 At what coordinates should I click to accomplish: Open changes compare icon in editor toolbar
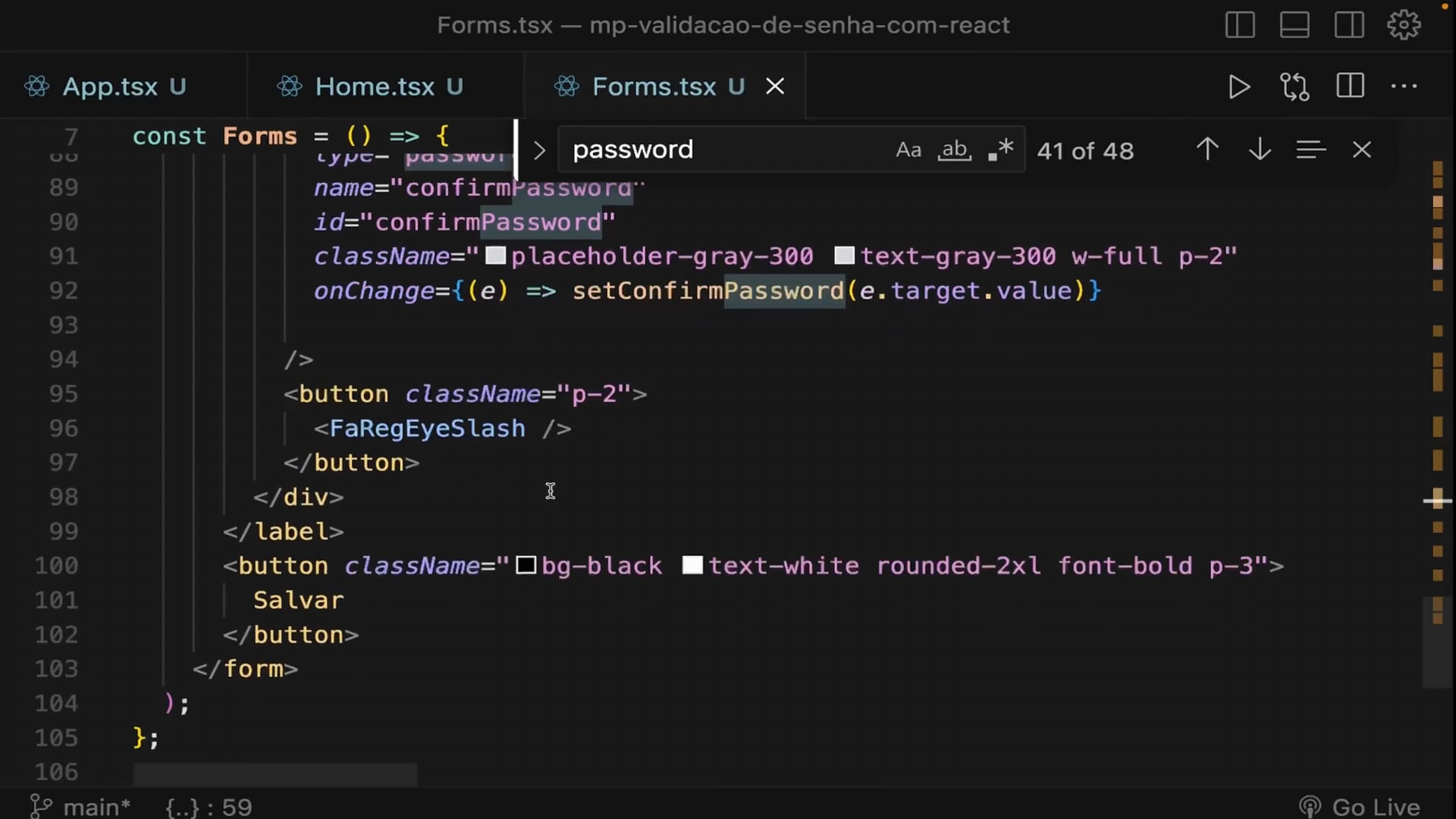click(x=1294, y=87)
